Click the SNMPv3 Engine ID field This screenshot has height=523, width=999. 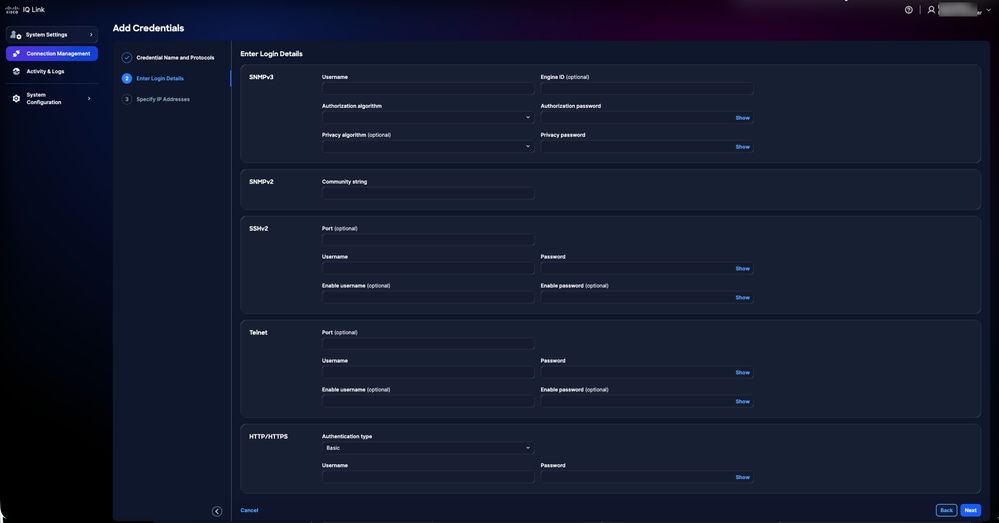(x=647, y=89)
